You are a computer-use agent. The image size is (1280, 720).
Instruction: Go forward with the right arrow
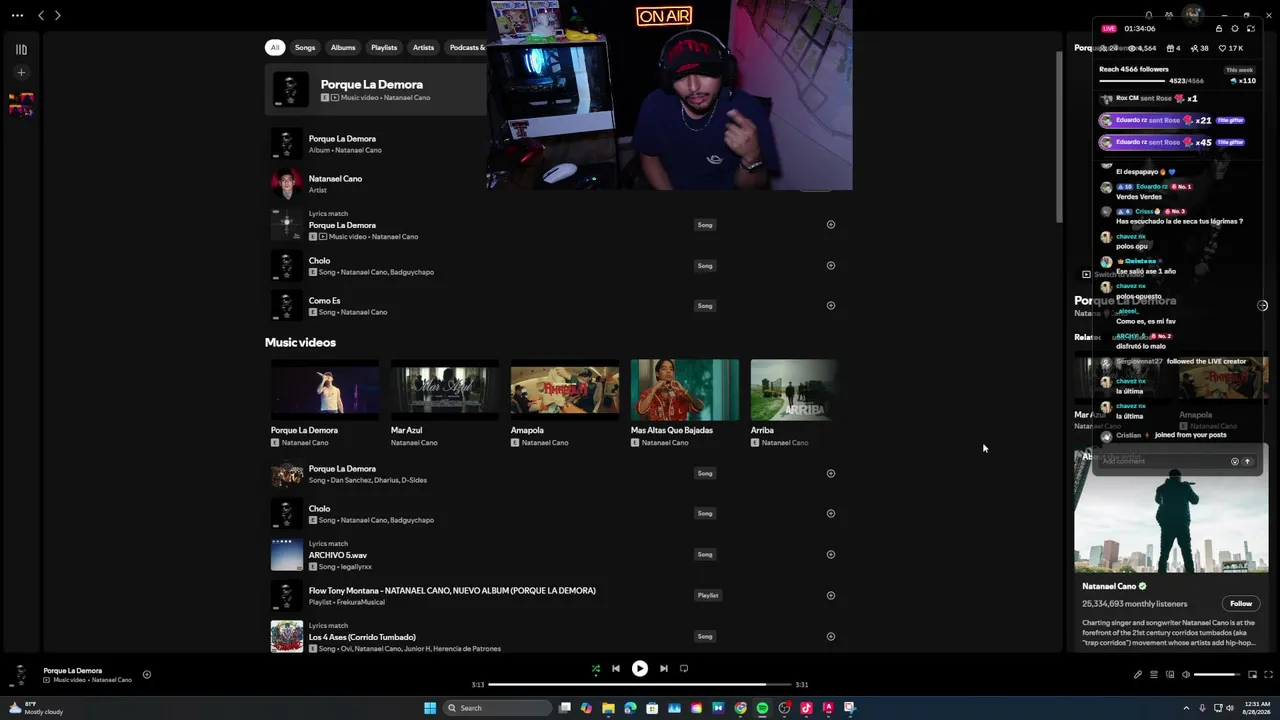[57, 15]
